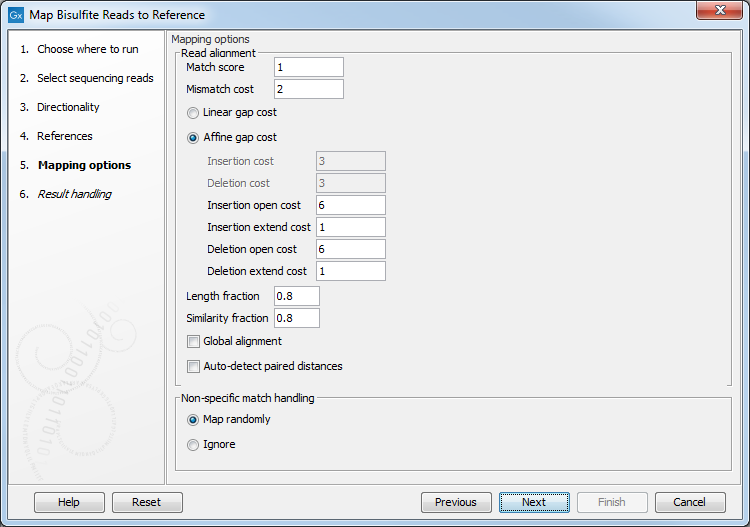Image resolution: width=750 pixels, height=527 pixels.
Task: Click the Gx application icon in title bar
Action: click(x=15, y=15)
